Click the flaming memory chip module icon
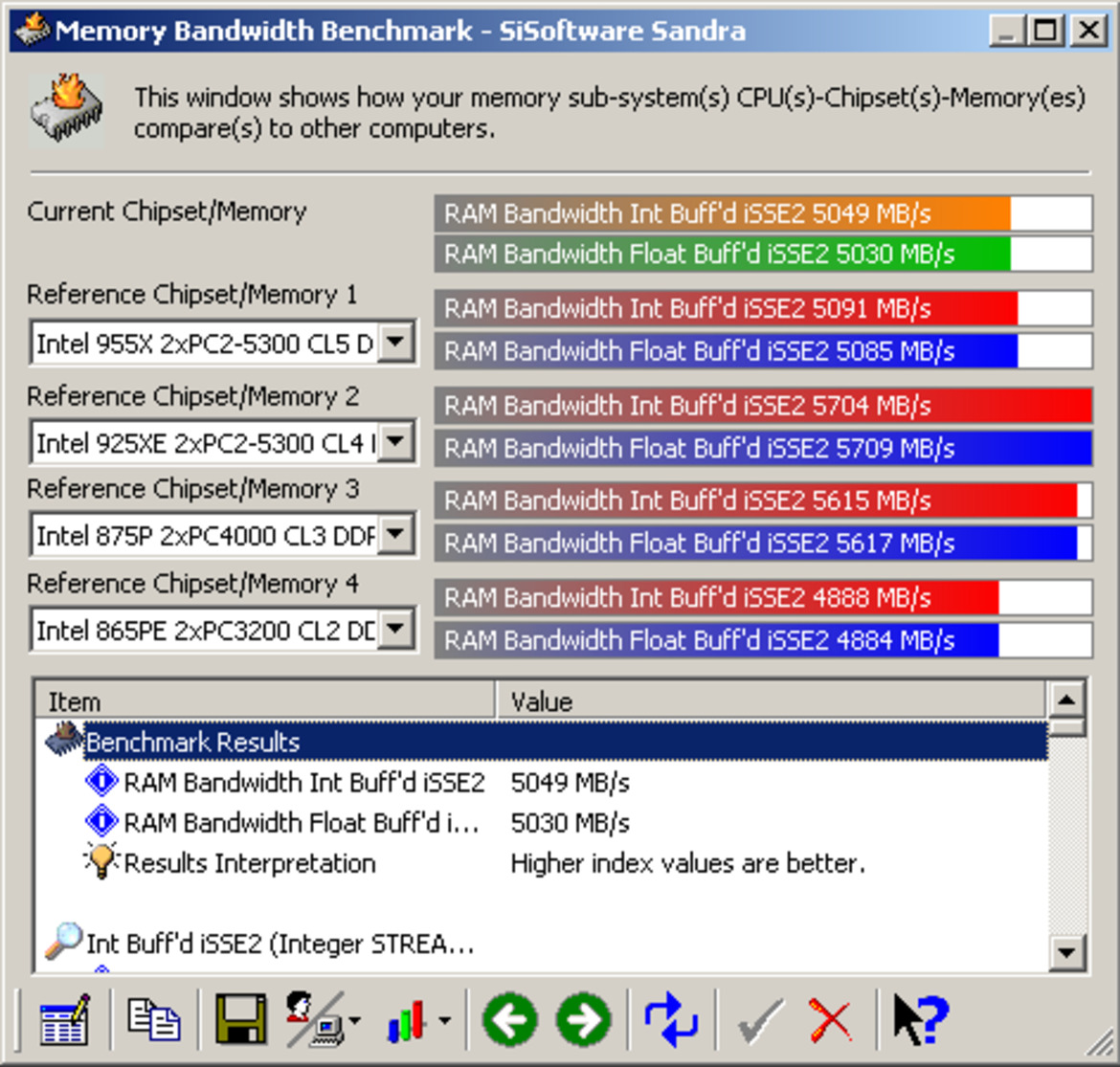 [x=66, y=108]
